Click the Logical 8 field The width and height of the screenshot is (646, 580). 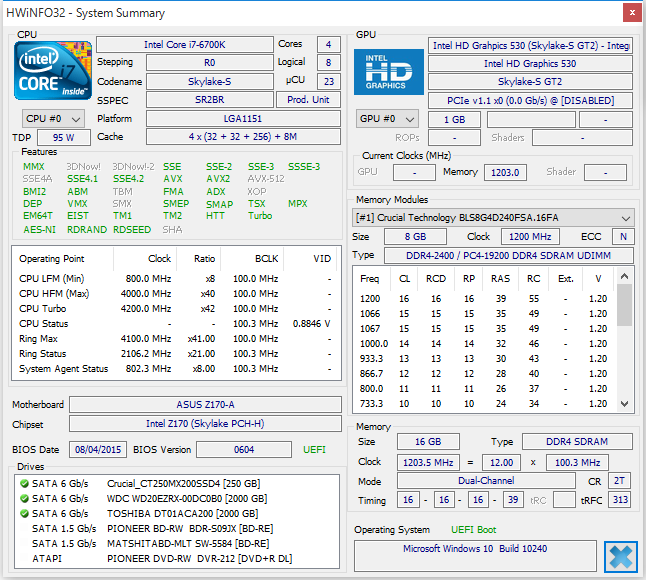pos(329,63)
